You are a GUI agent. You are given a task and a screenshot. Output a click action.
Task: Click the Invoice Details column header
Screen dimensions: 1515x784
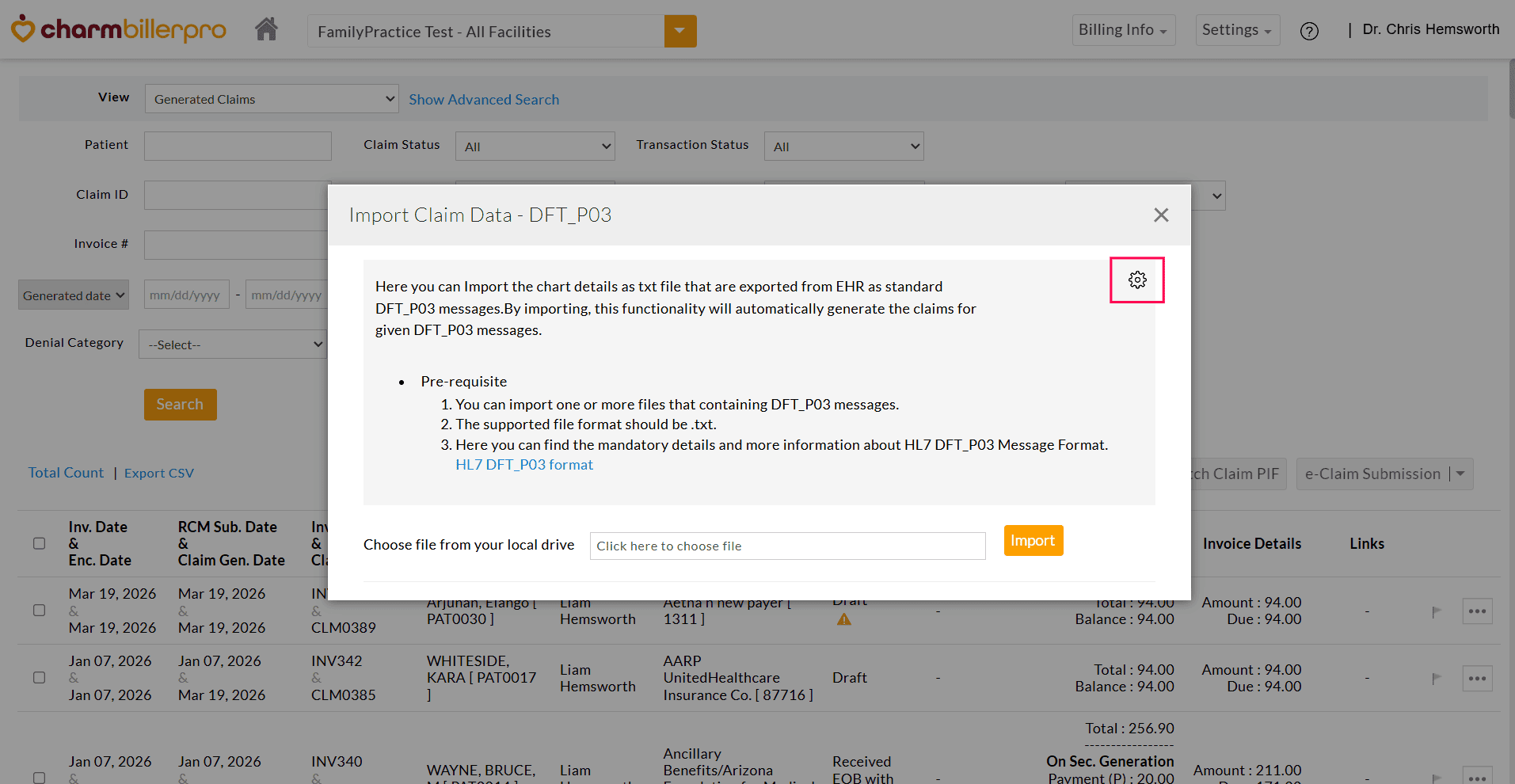1252,543
